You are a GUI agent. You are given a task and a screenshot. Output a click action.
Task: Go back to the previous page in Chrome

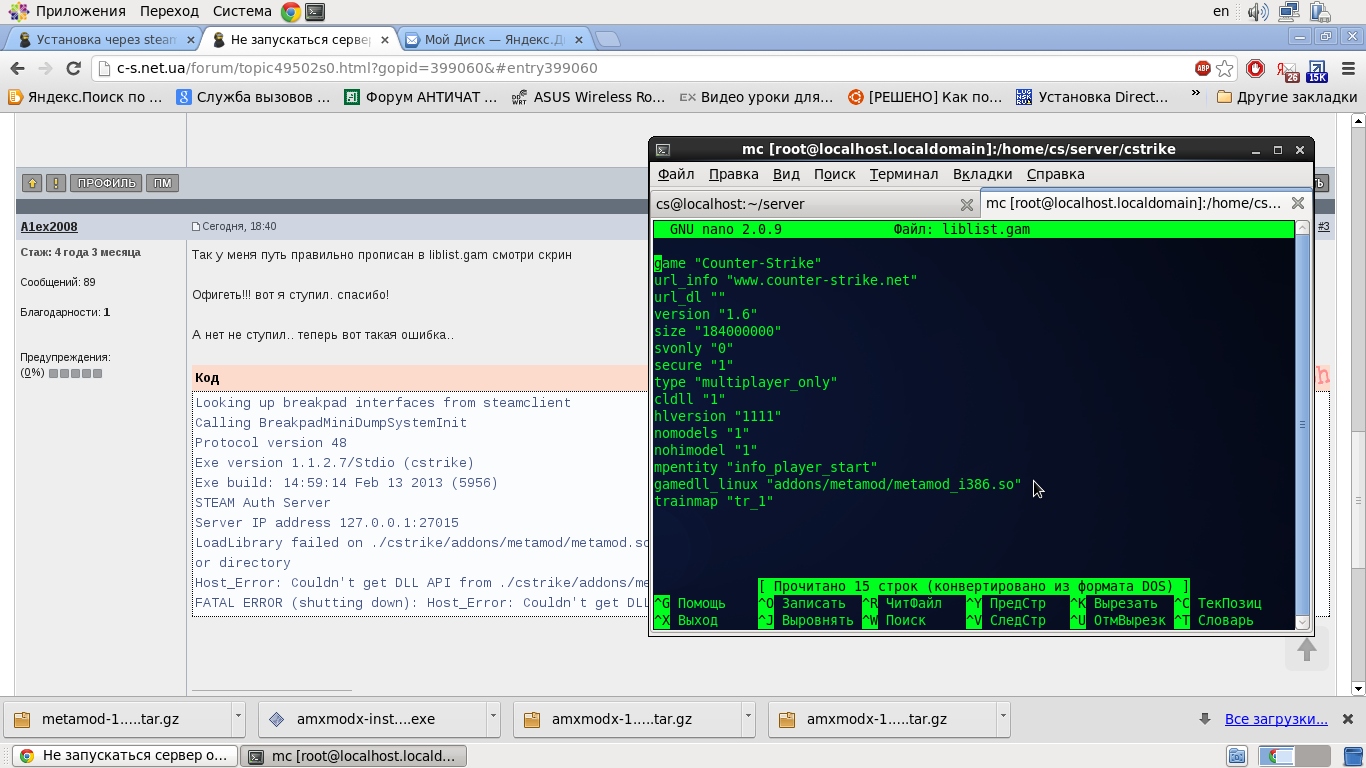click(17, 68)
